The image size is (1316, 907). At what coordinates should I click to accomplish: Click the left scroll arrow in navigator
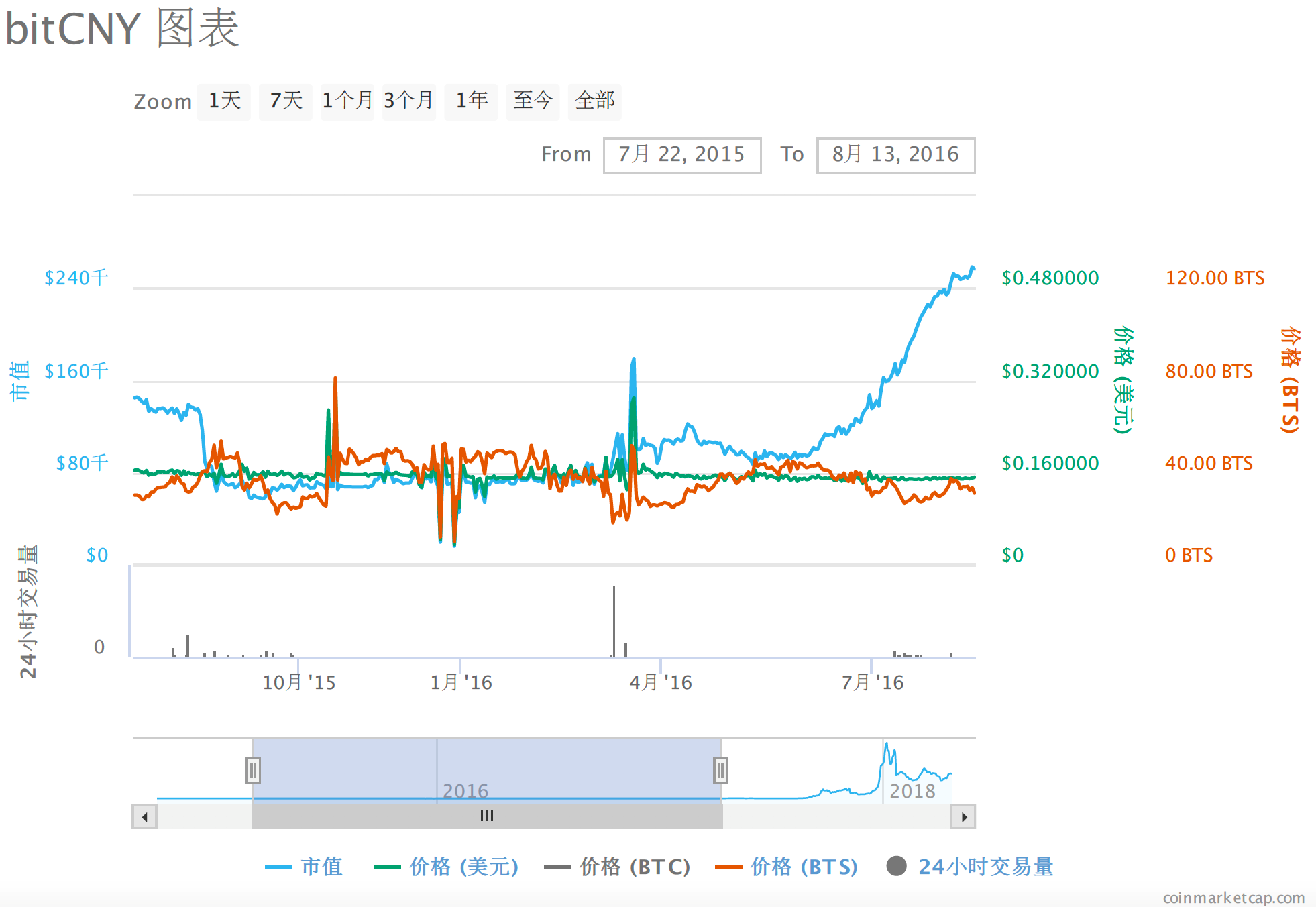tap(144, 817)
